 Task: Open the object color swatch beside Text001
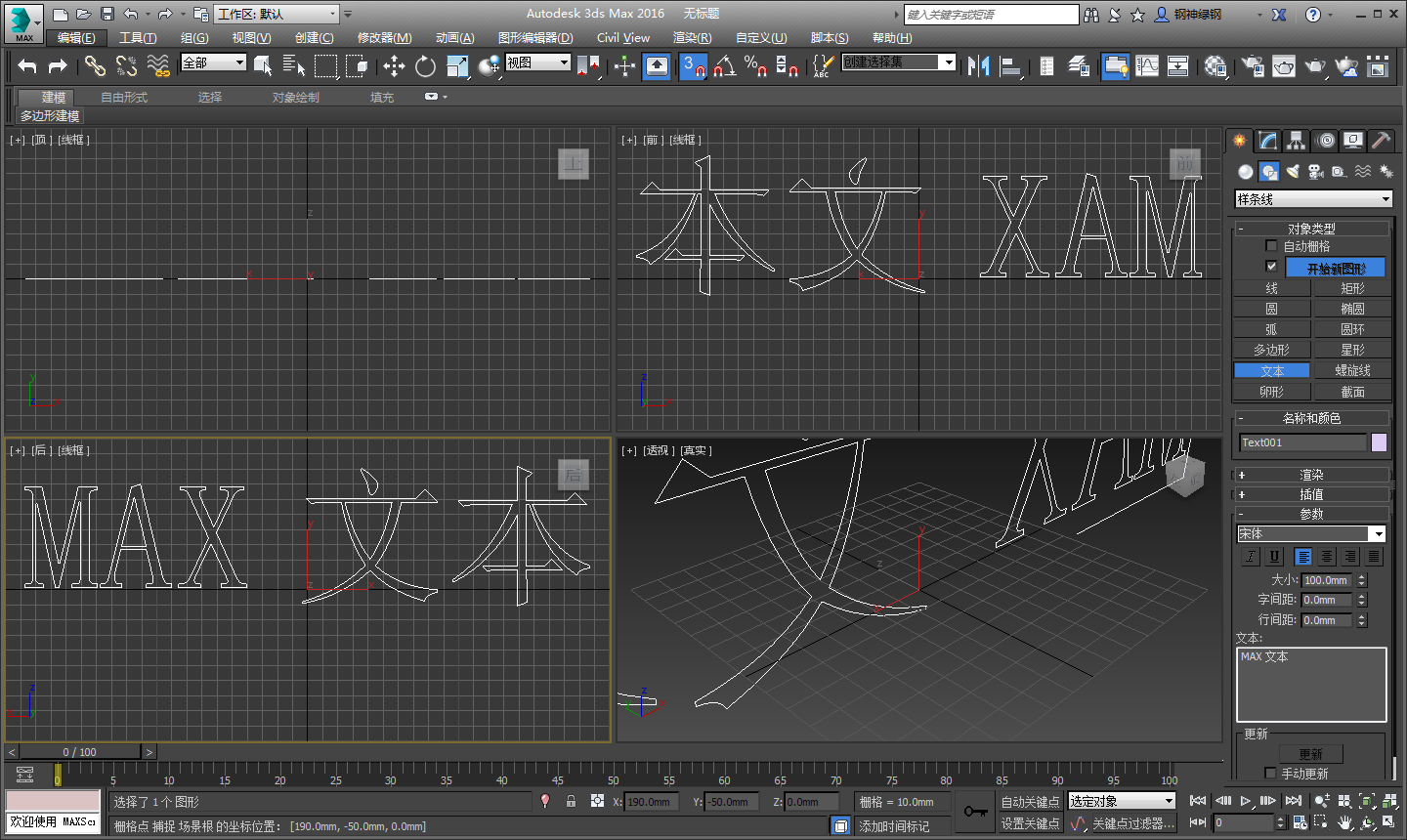click(x=1379, y=441)
